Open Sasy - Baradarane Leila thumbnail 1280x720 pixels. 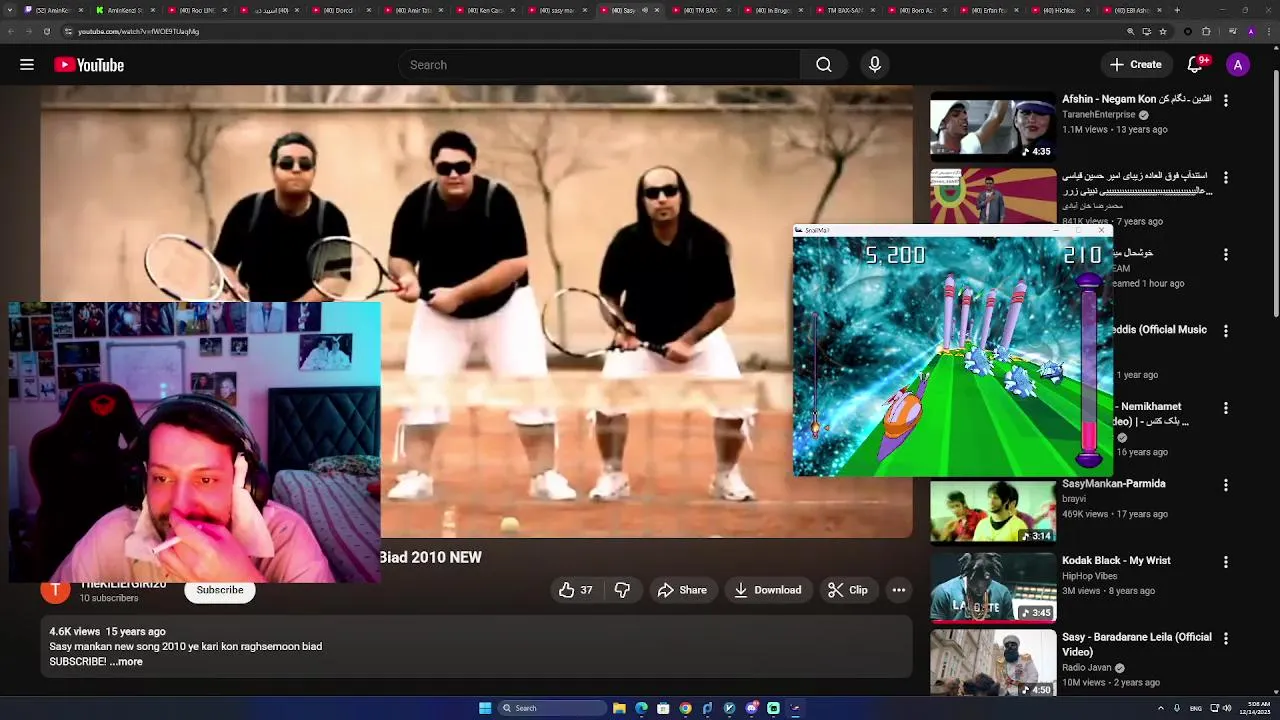click(993, 664)
